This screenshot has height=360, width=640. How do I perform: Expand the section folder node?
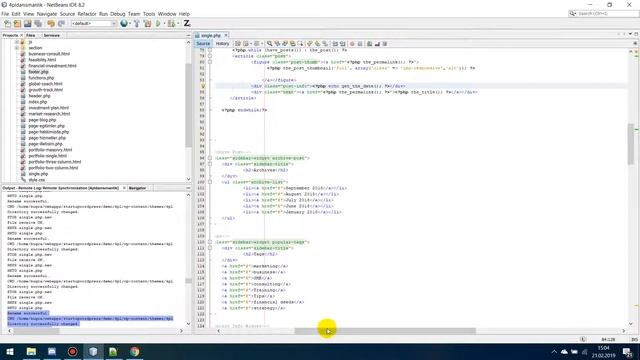pyautogui.click(x=17, y=48)
